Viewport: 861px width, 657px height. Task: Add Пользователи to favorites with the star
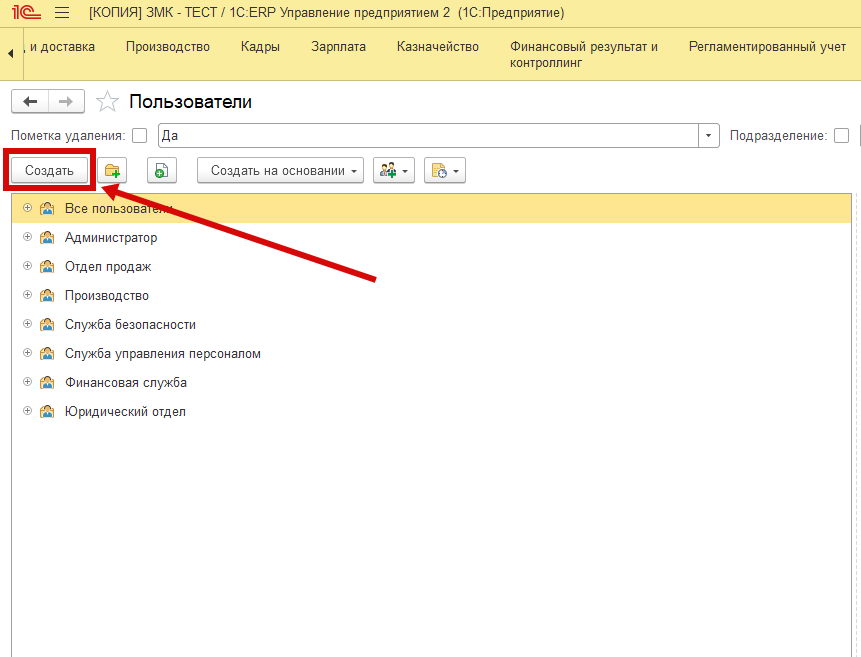pyautogui.click(x=107, y=102)
